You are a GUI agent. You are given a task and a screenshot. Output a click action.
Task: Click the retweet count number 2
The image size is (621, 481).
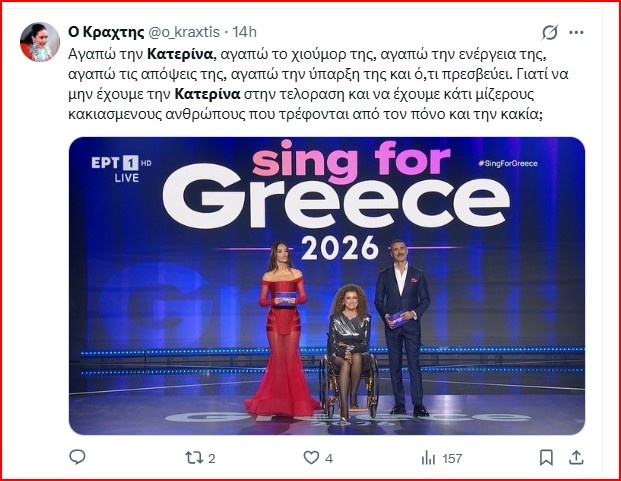pyautogui.click(x=212, y=459)
